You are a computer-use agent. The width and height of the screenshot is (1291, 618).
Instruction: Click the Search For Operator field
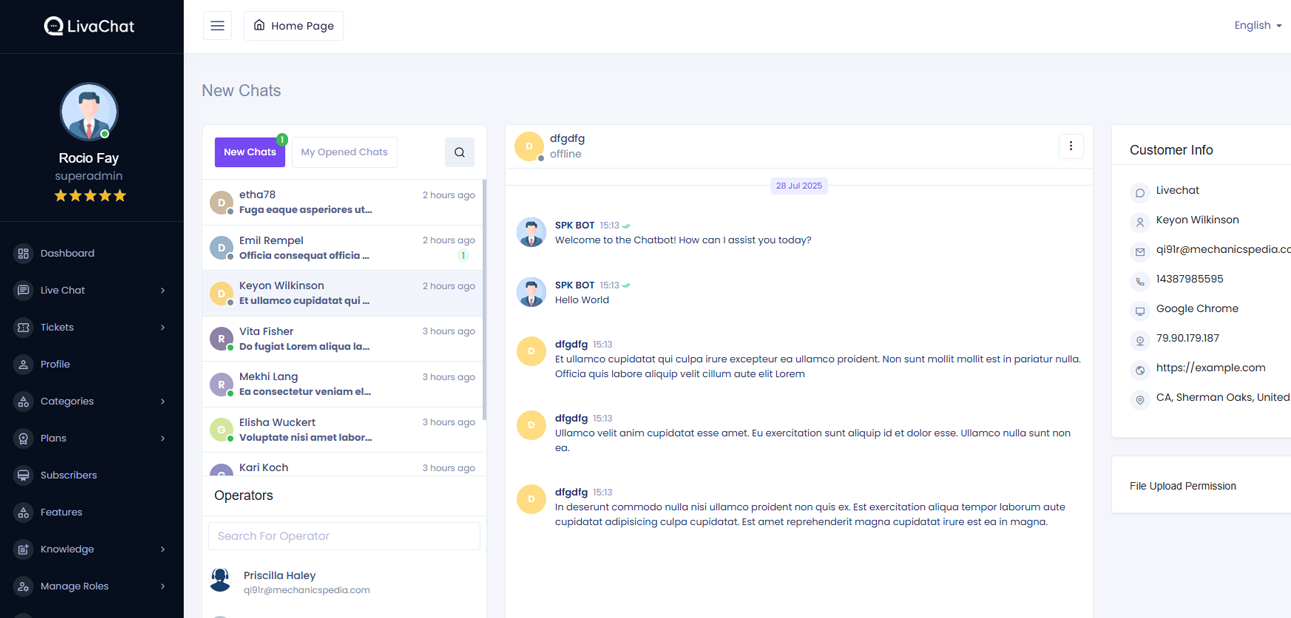[344, 537]
